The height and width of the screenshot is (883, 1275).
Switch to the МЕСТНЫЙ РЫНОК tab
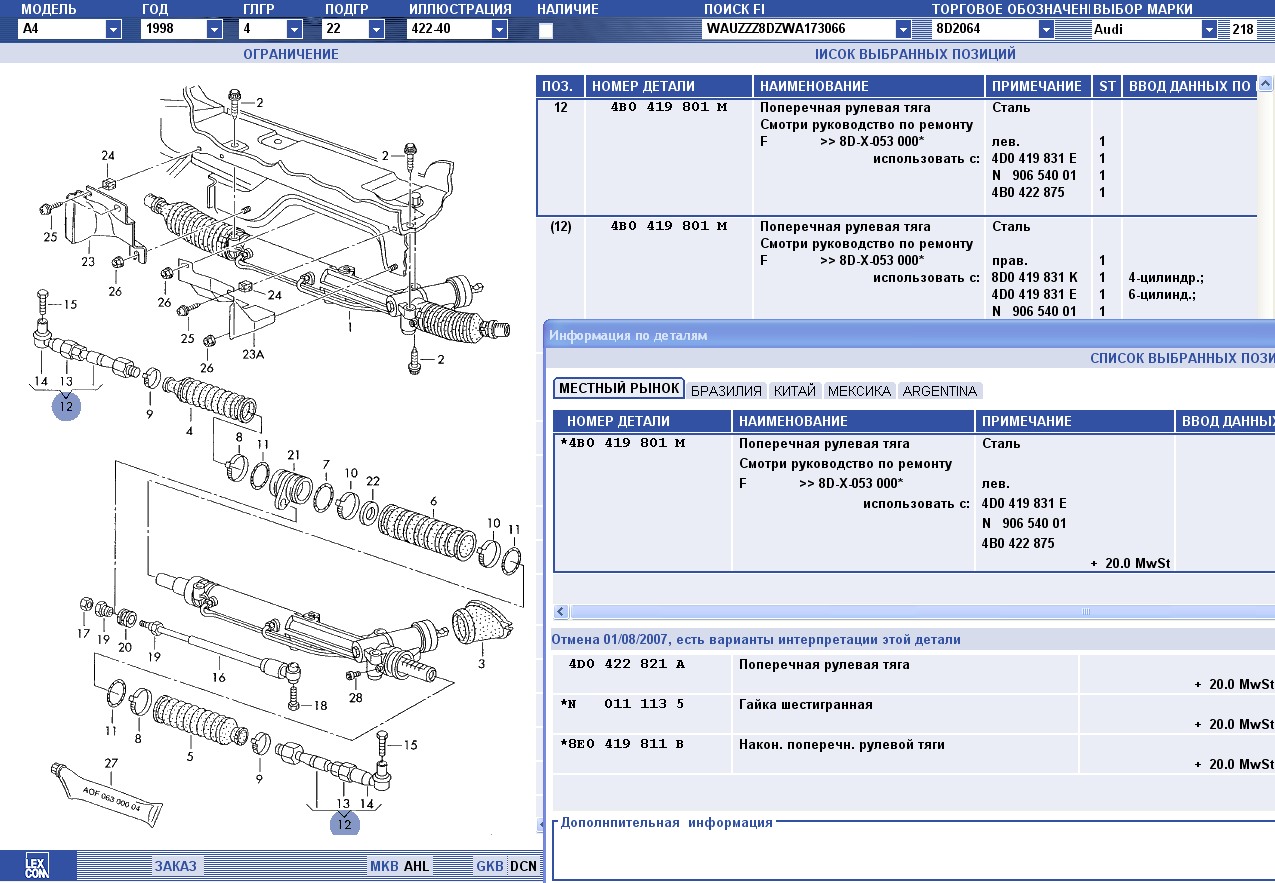(x=618, y=389)
